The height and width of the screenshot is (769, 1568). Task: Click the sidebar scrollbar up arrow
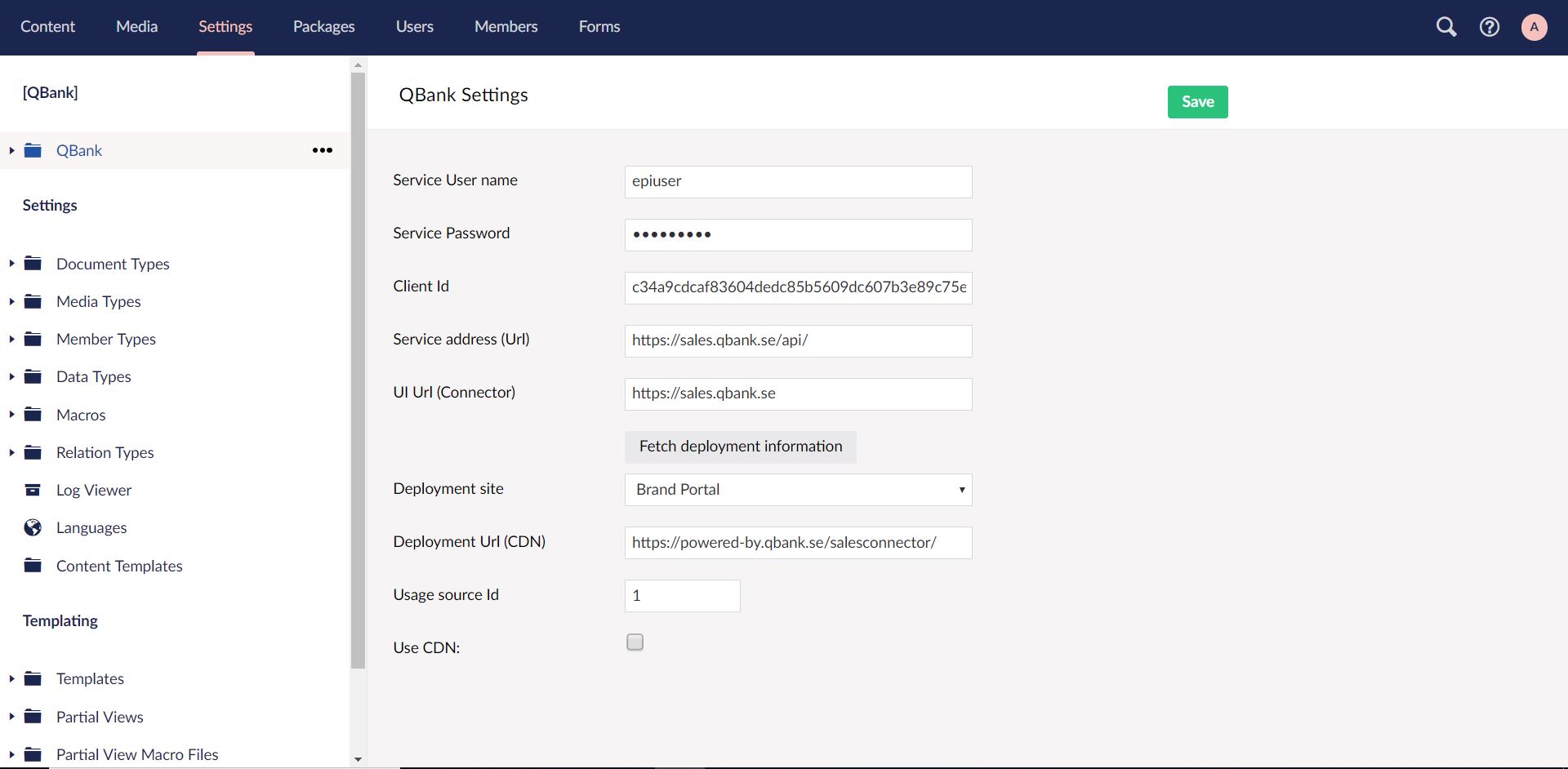point(358,64)
